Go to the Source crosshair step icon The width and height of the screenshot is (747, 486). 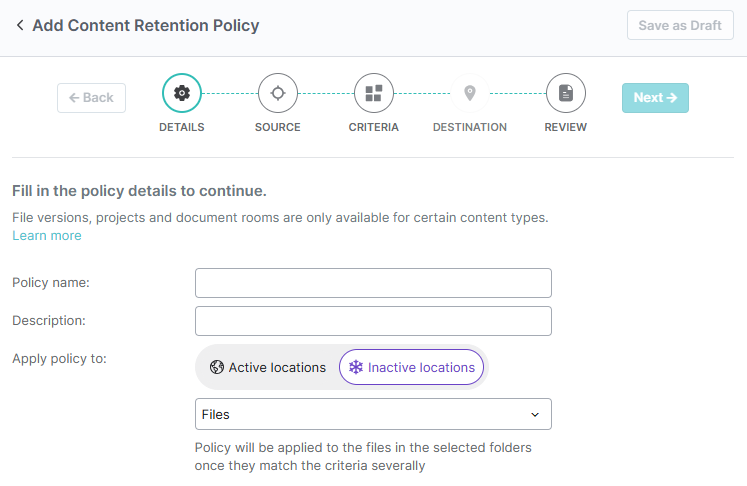[278, 93]
